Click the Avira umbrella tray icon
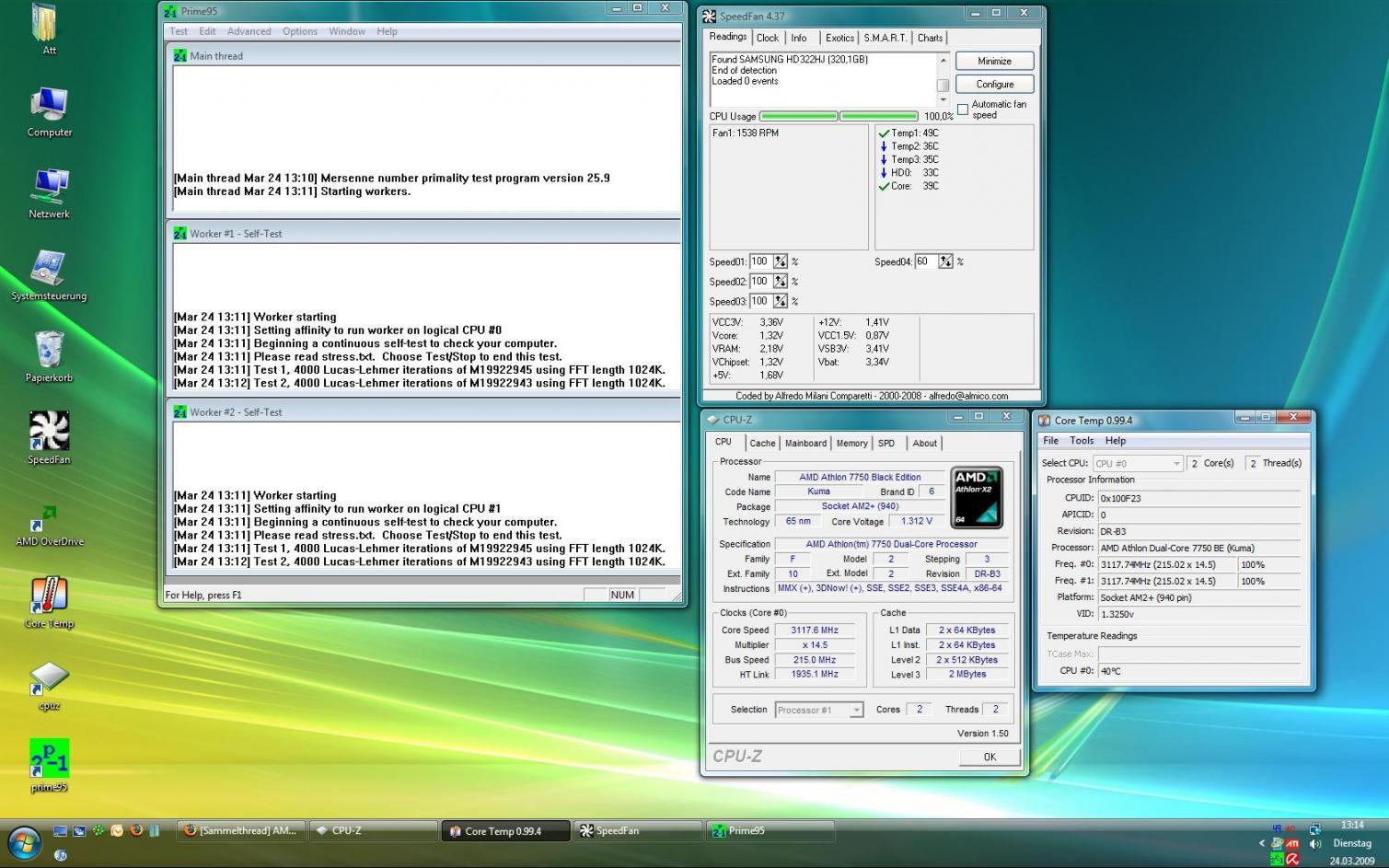This screenshot has height=868, width=1389. click(1292, 859)
